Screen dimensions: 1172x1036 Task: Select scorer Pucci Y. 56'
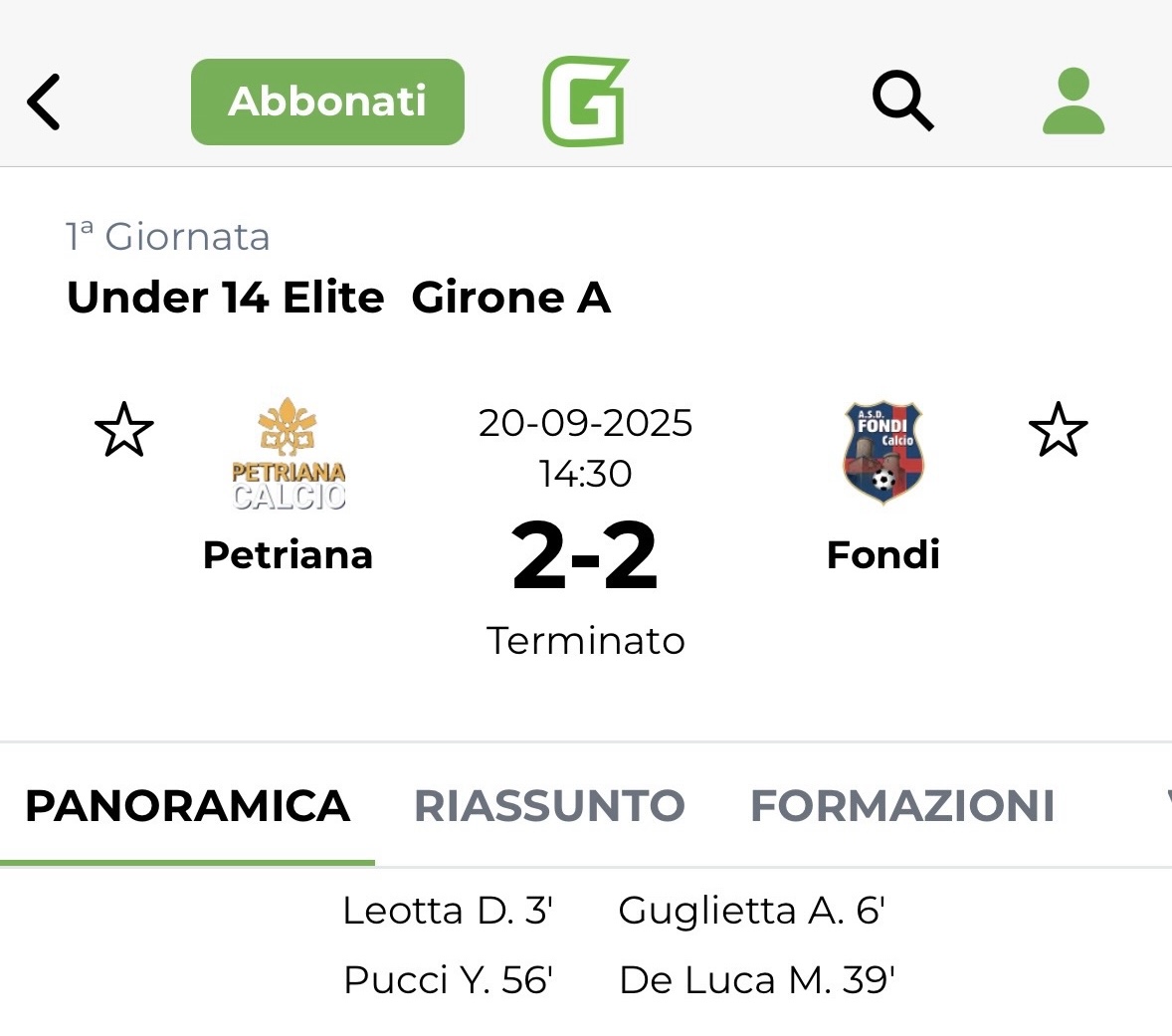coord(448,980)
